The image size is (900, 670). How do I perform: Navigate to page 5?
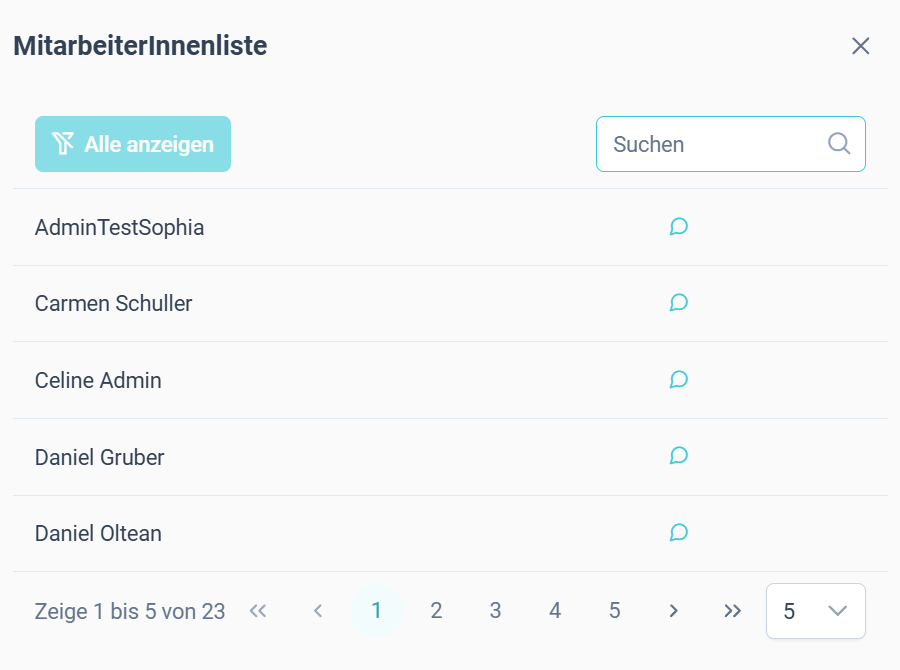(615, 611)
